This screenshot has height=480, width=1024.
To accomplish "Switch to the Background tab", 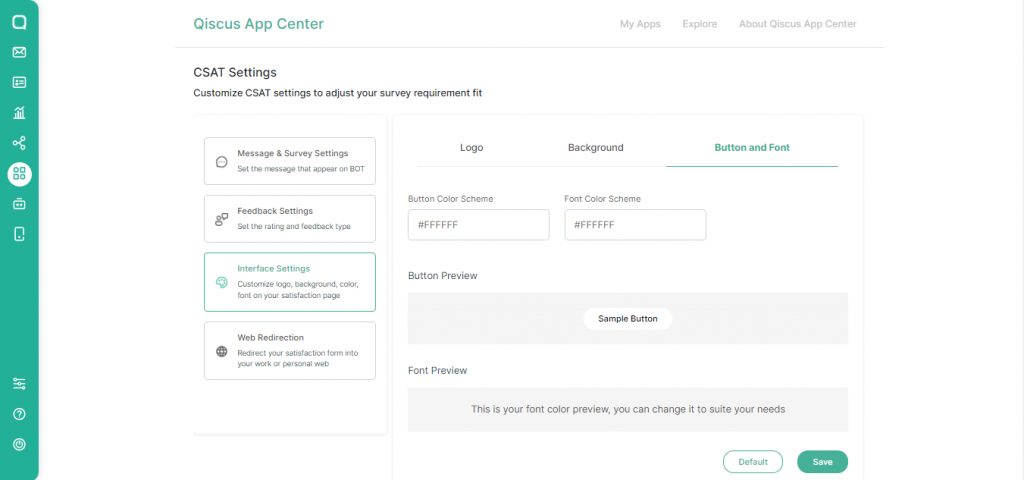I will [x=595, y=148].
